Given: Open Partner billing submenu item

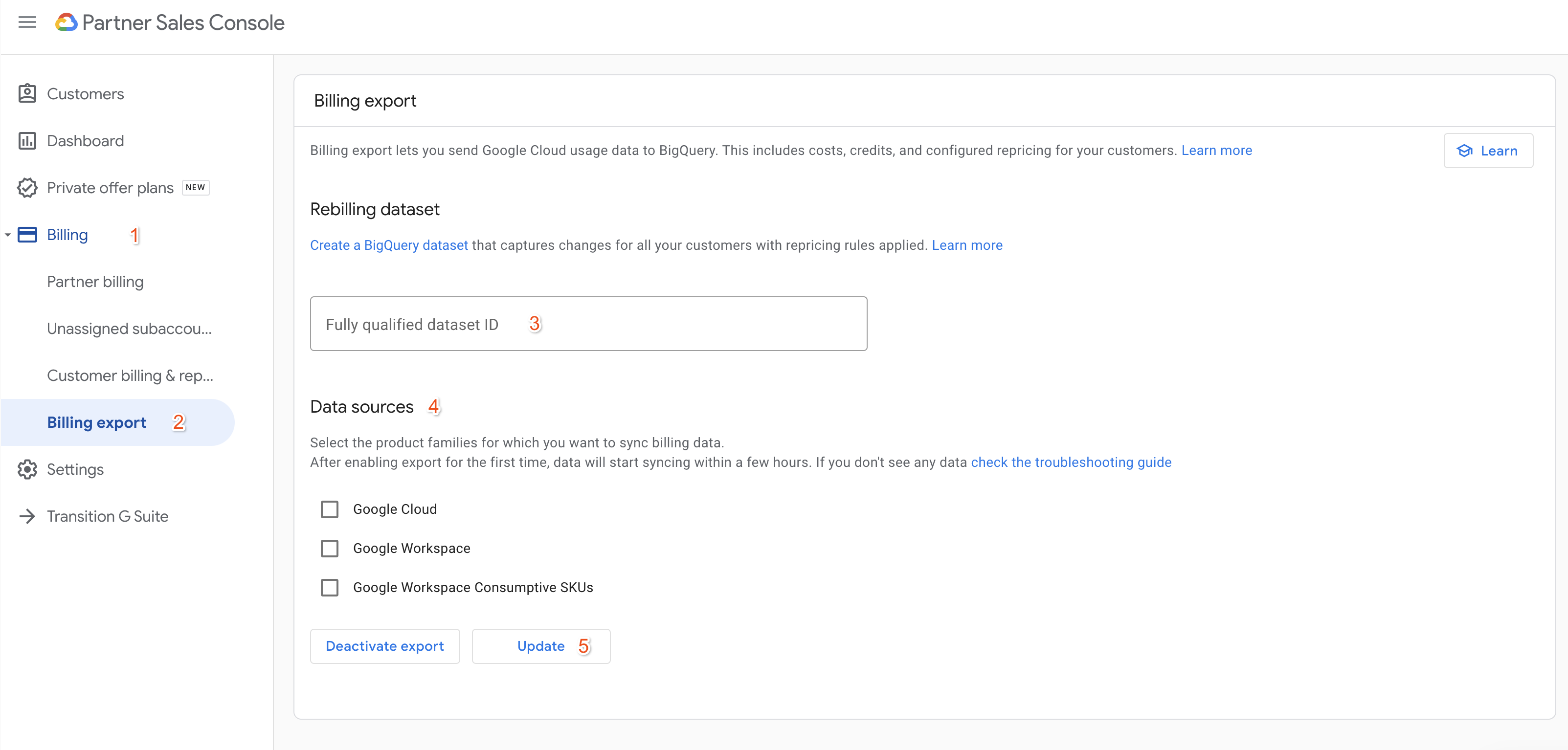Looking at the screenshot, I should [95, 281].
